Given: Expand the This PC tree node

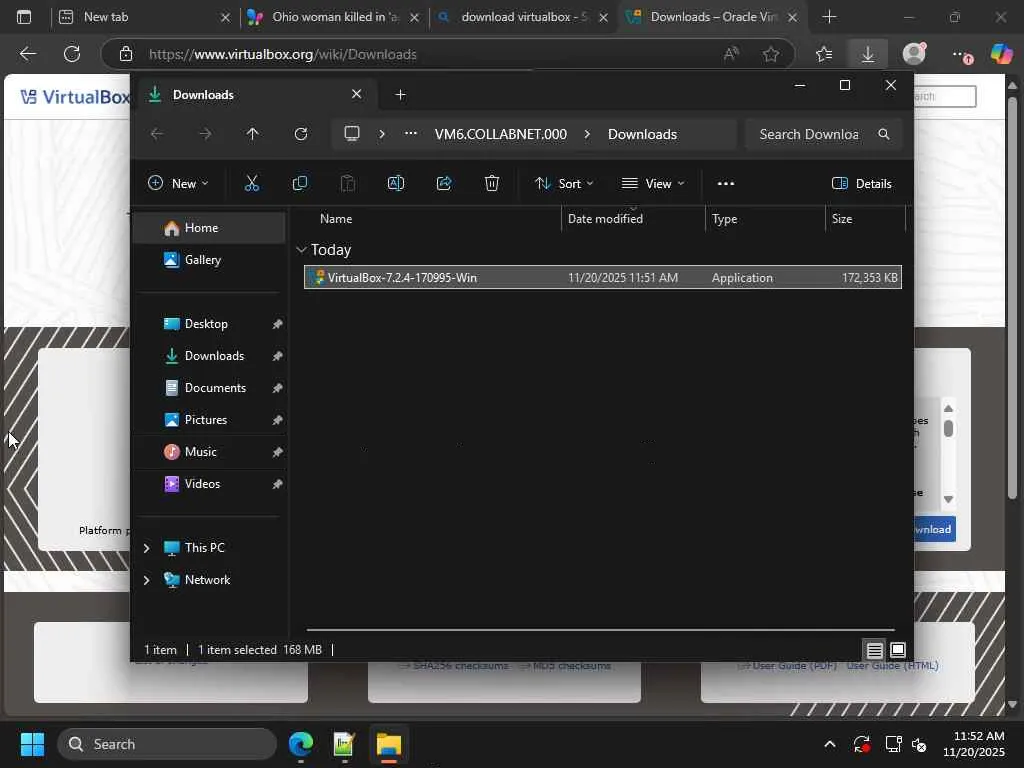Looking at the screenshot, I should pyautogui.click(x=146, y=548).
